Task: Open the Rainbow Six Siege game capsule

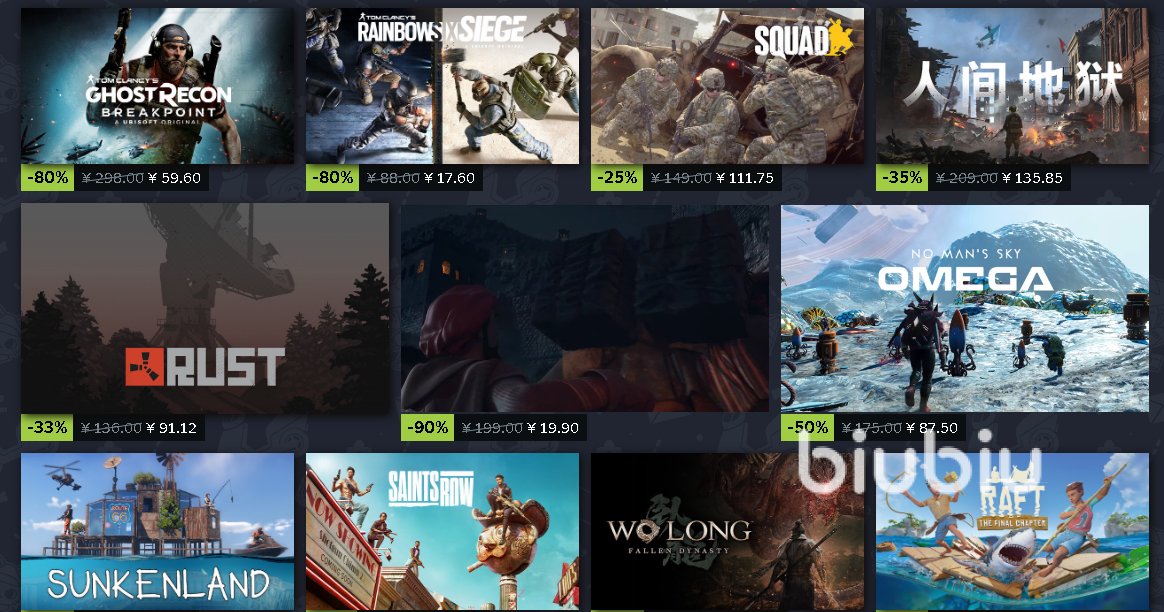Action: click(x=442, y=86)
